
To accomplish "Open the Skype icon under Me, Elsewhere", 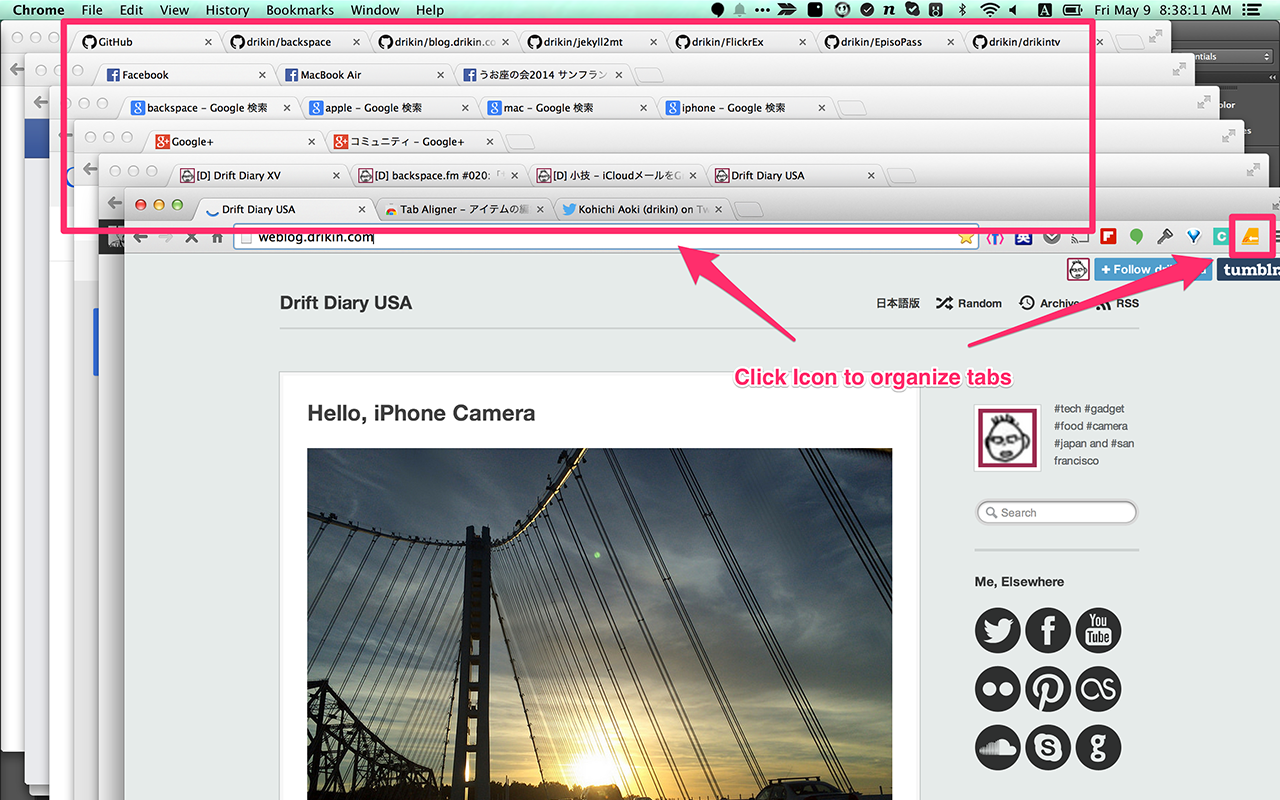I will click(x=1048, y=747).
